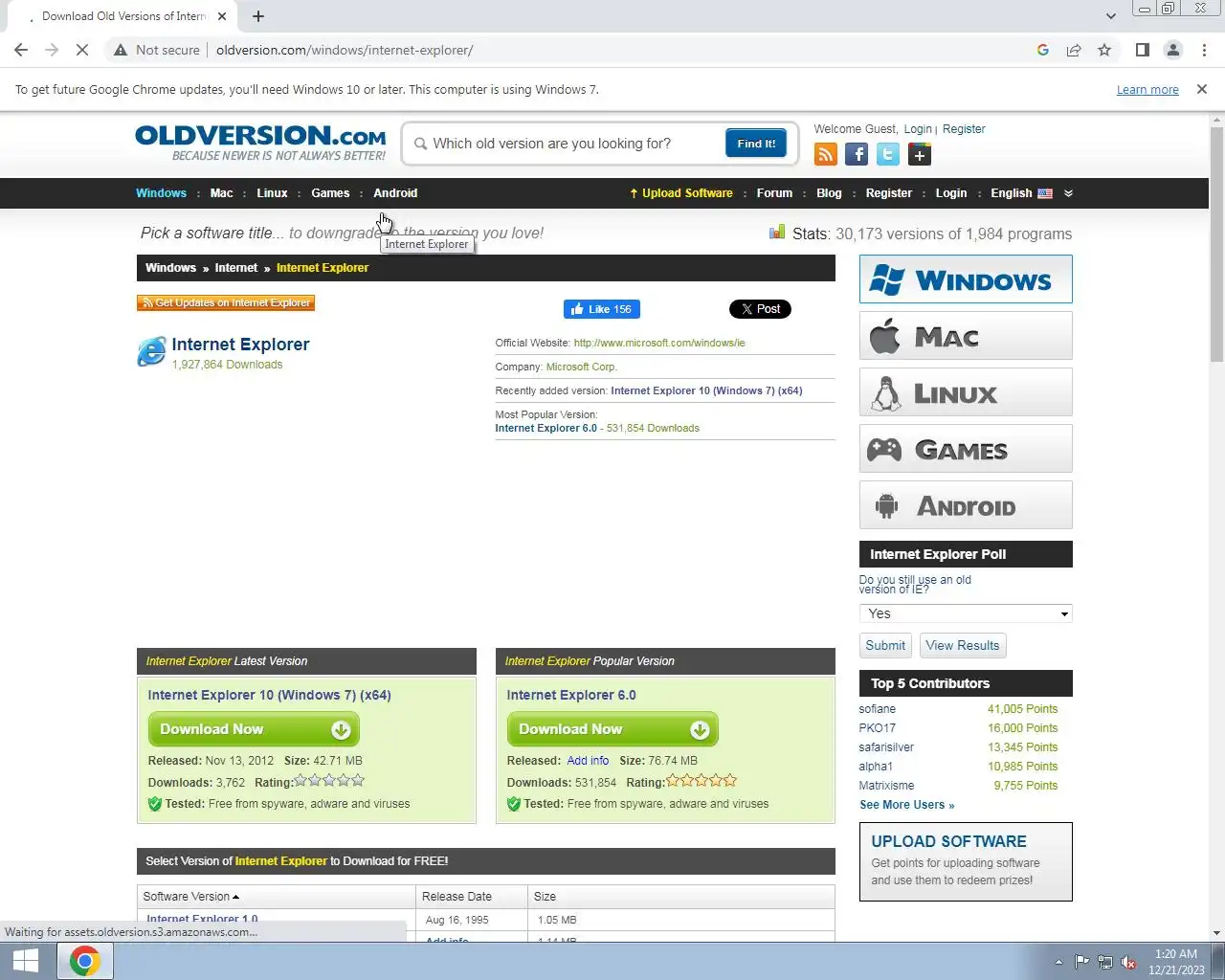The image size is (1225, 980).
Task: Expand the navigation double-chevron menu
Action: [x=1068, y=193]
